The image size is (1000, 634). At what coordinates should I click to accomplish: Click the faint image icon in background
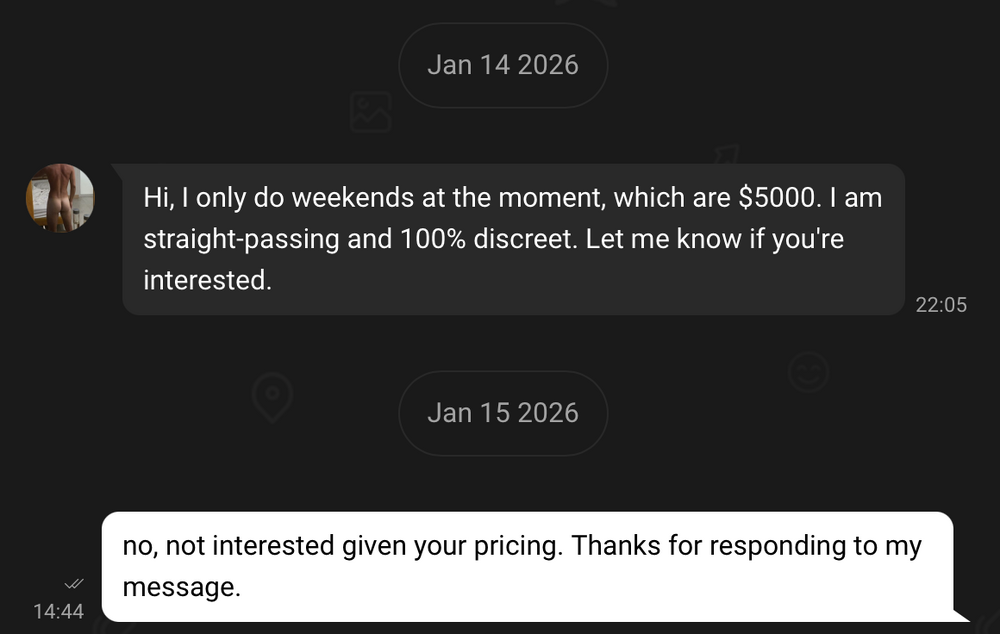coord(370,112)
